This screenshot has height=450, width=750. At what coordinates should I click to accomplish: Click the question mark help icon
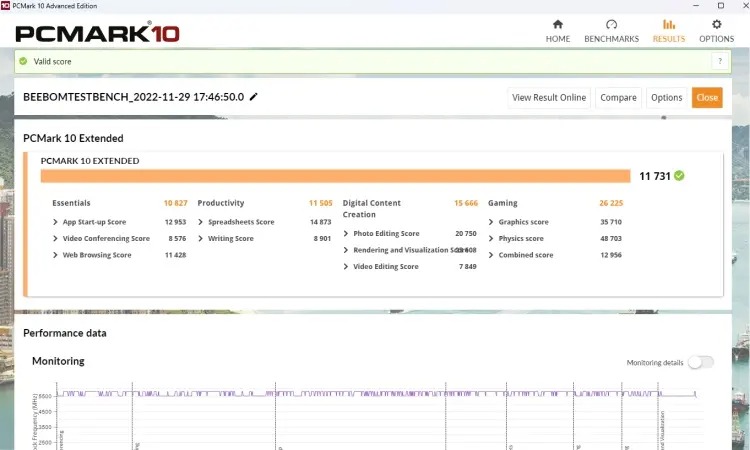720,61
